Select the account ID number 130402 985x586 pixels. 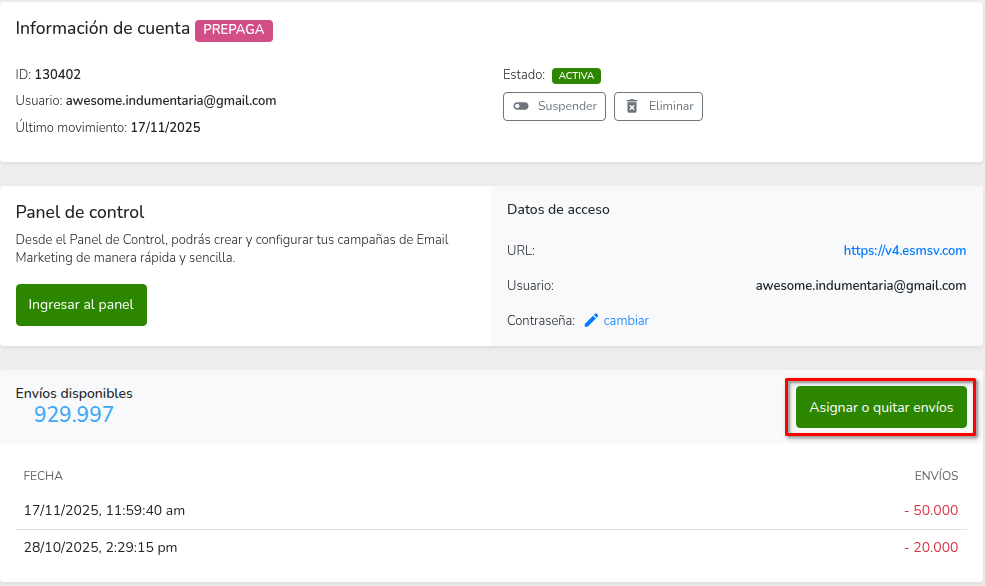[58, 74]
